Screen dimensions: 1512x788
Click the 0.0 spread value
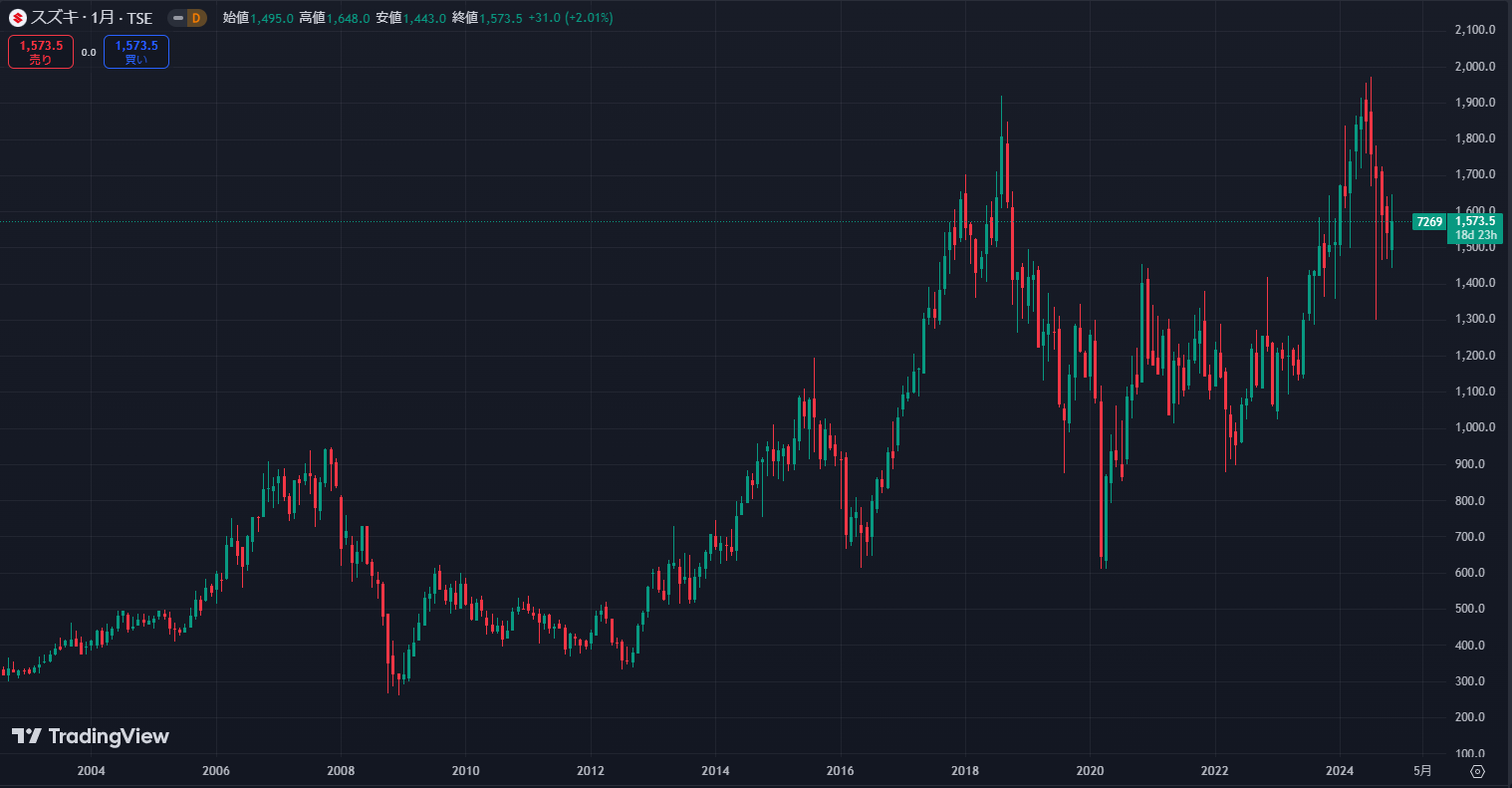(89, 52)
